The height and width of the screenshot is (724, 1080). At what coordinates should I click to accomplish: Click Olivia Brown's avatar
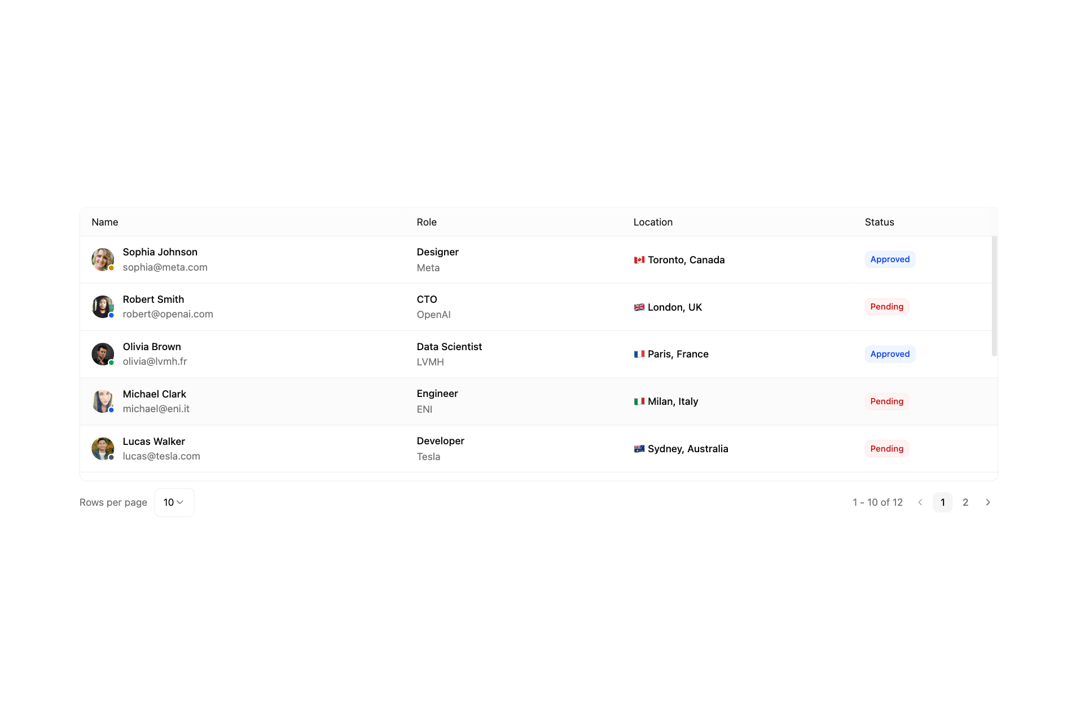(103, 354)
